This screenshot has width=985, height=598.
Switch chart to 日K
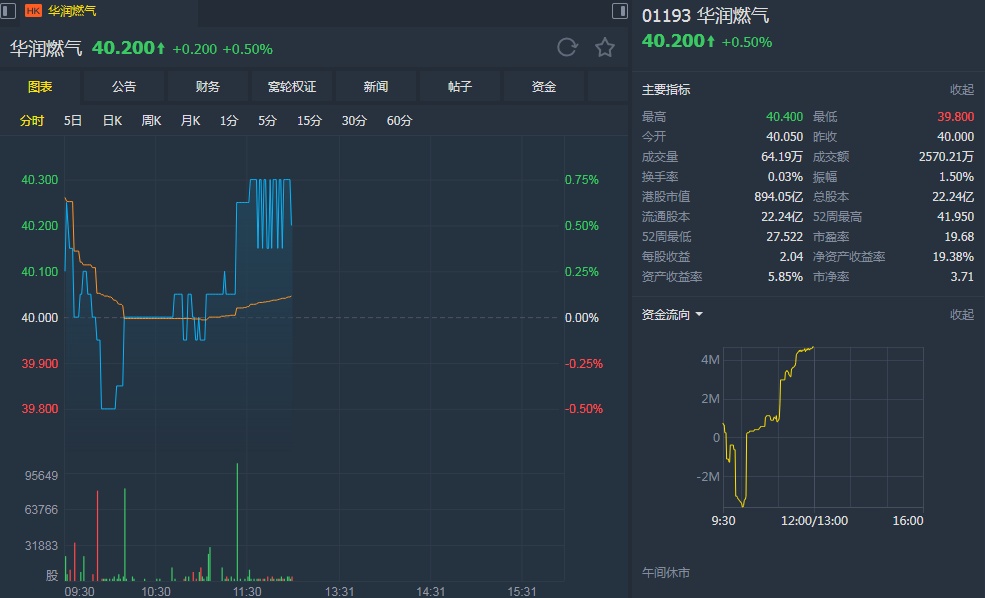click(x=112, y=121)
